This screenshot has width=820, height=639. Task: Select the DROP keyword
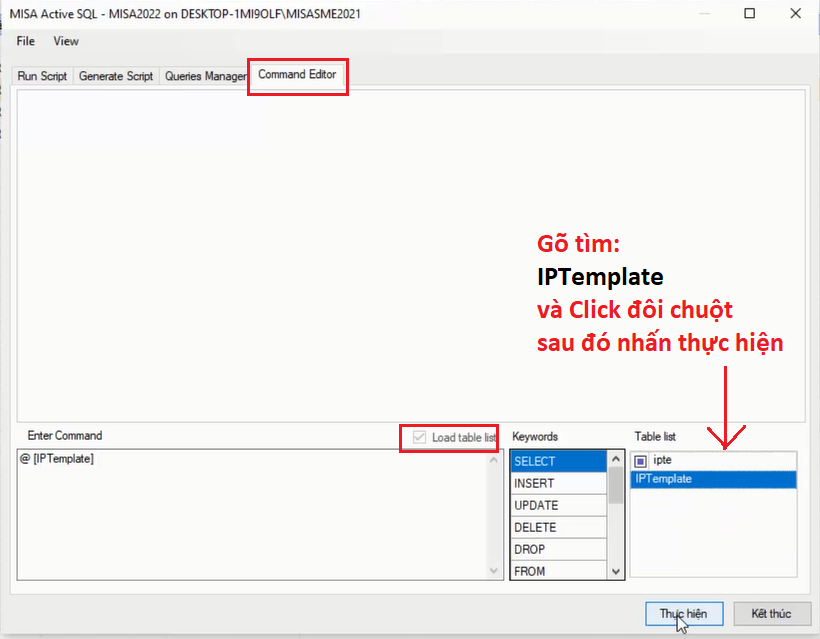[x=559, y=549]
